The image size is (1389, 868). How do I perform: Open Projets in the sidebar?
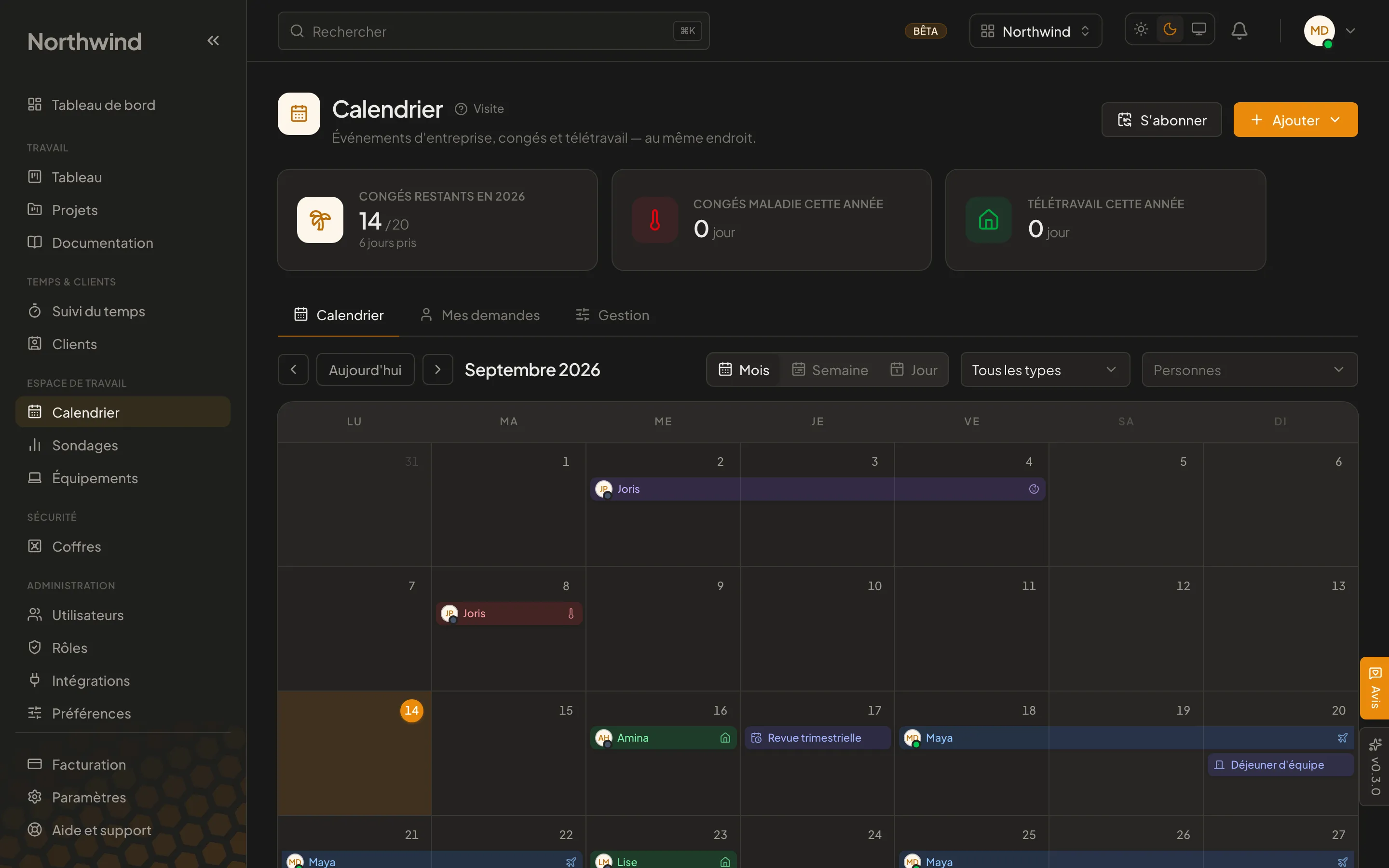click(123, 210)
